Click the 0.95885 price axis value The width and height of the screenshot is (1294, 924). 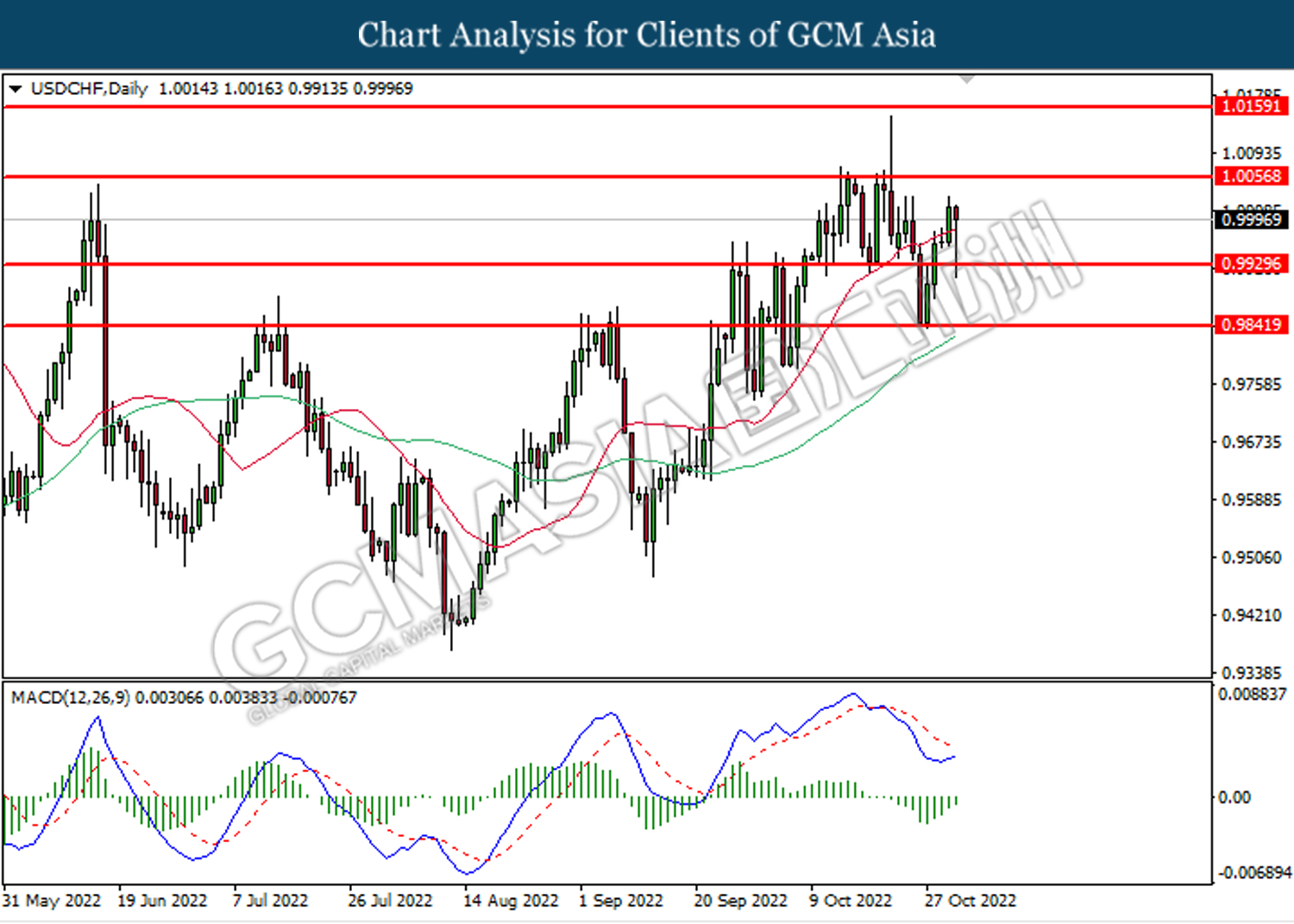1252,500
